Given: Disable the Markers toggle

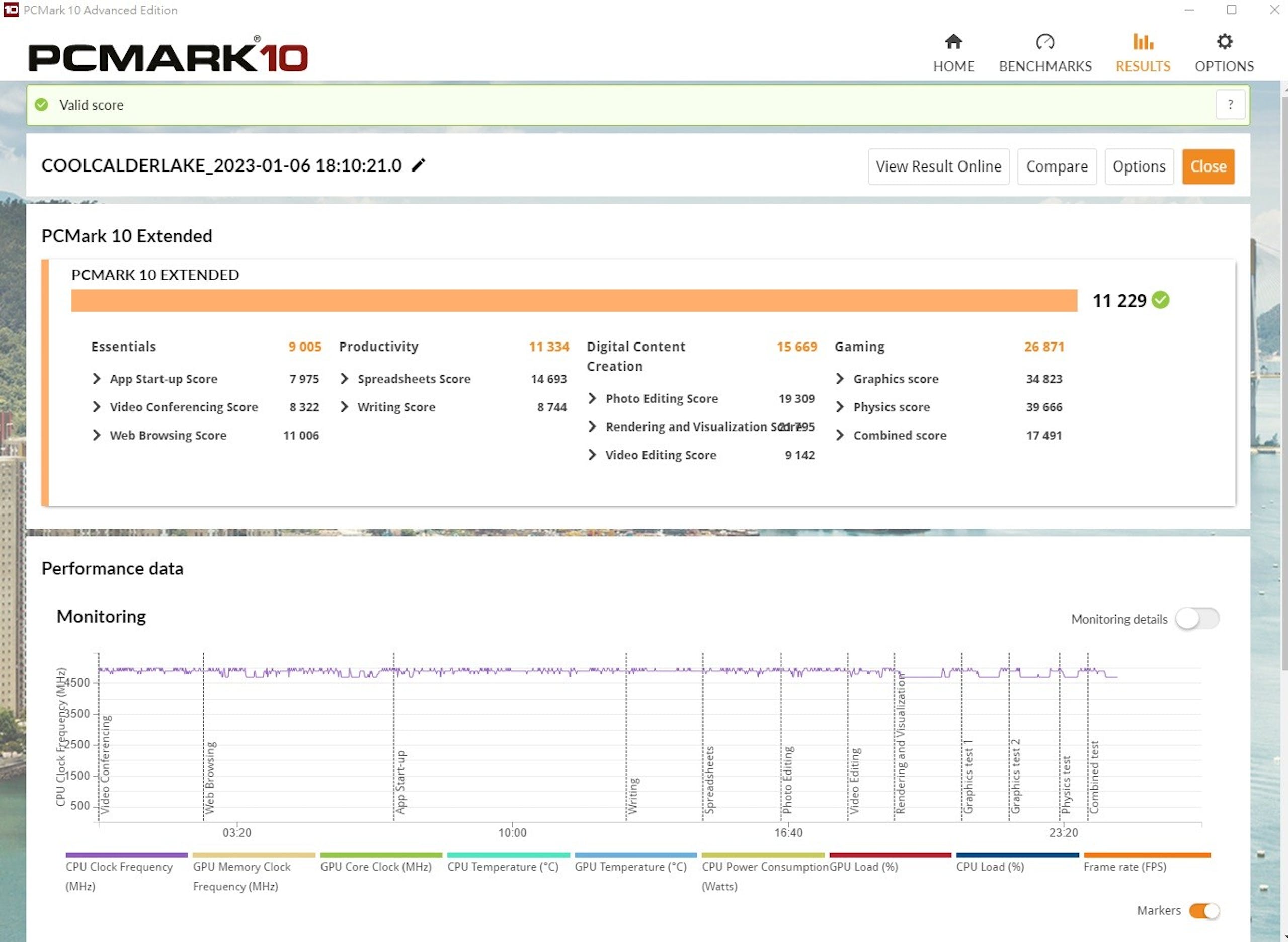Looking at the screenshot, I should click(1203, 911).
